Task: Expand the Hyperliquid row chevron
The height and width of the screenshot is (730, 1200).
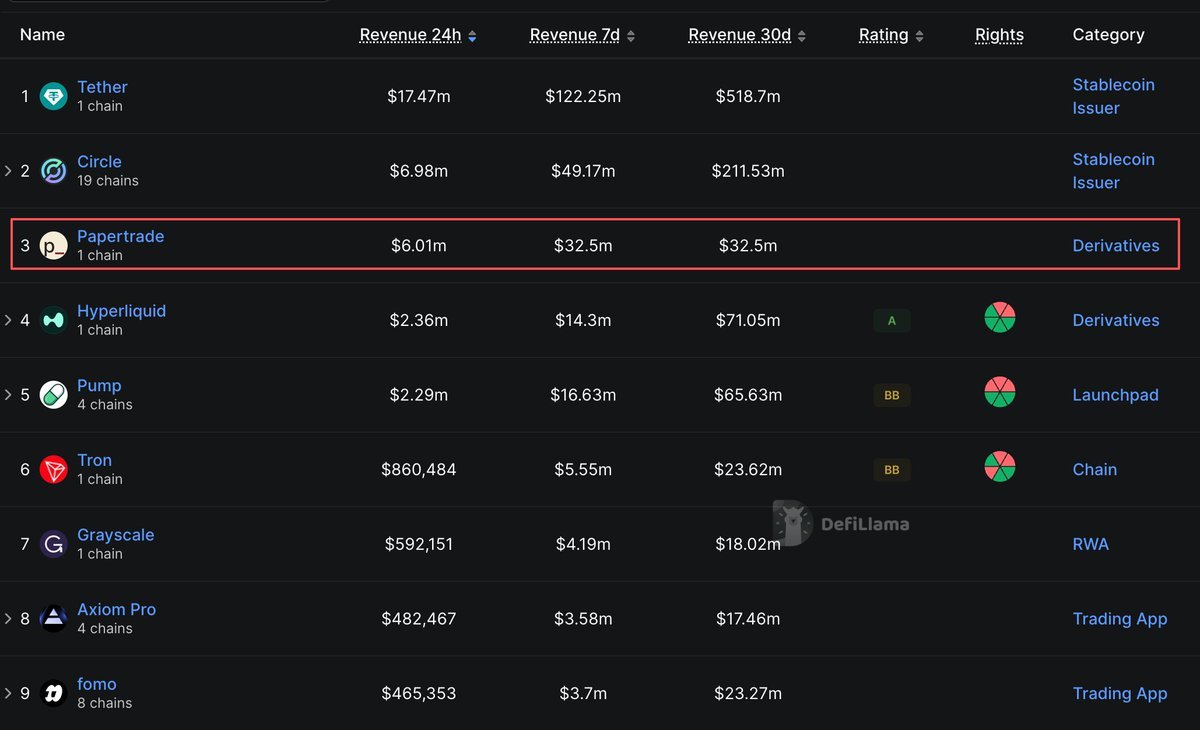Action: click(x=8, y=320)
